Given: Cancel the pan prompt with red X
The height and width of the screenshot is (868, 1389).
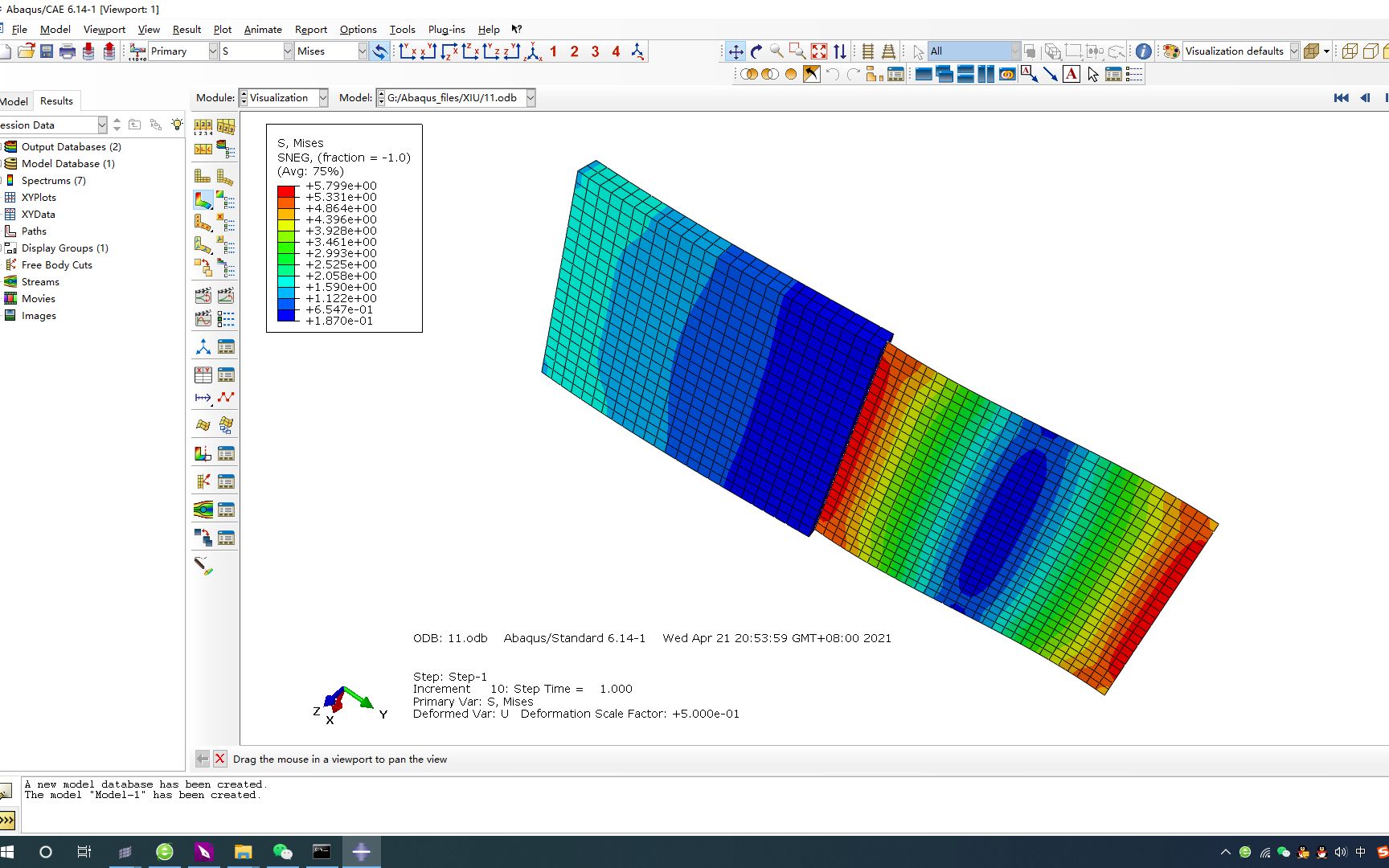Looking at the screenshot, I should click(x=220, y=759).
